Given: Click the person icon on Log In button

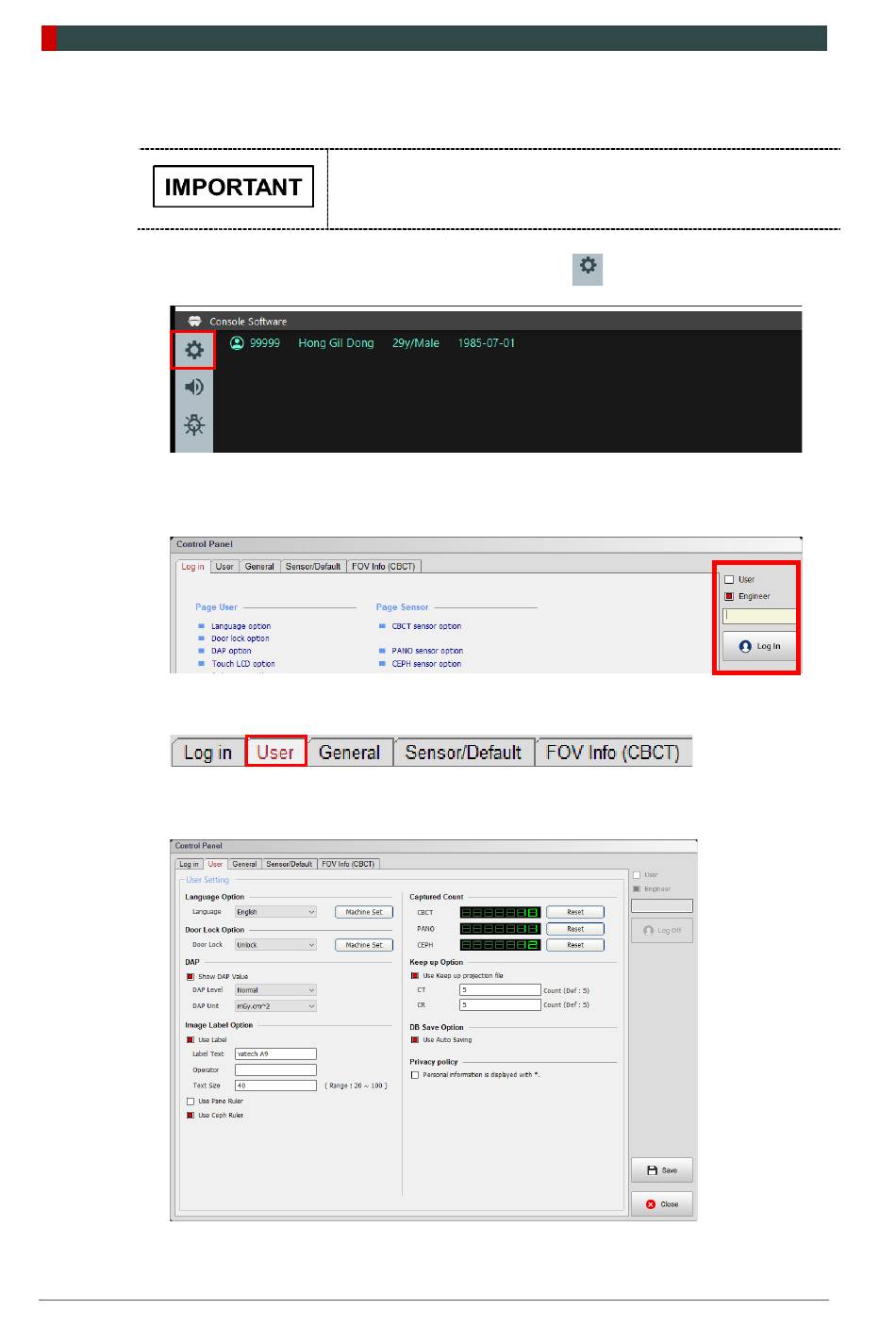Looking at the screenshot, I should (745, 647).
